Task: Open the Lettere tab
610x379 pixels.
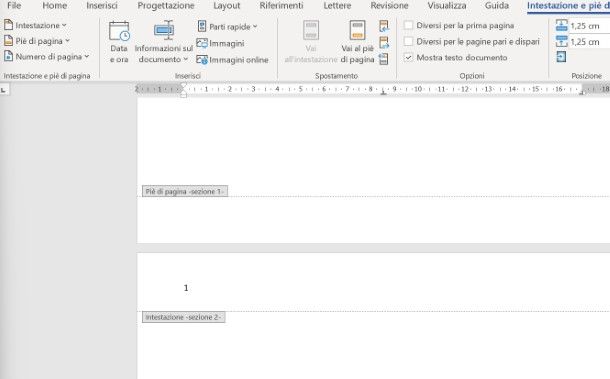Action: (337, 6)
